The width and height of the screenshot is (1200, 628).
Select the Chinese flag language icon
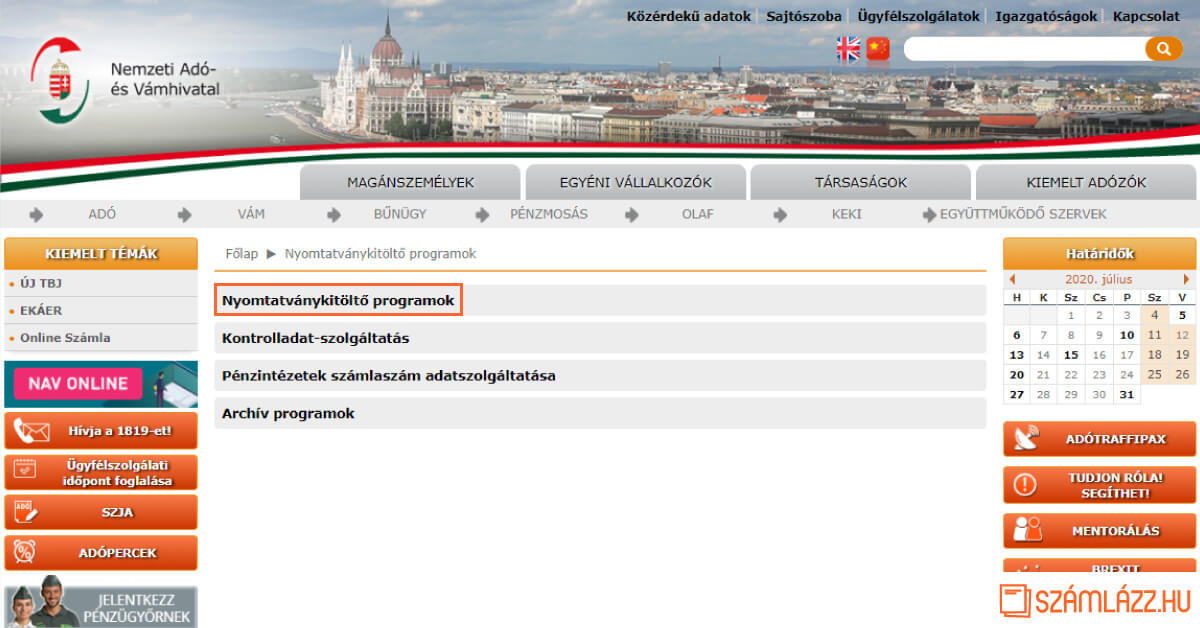click(878, 49)
